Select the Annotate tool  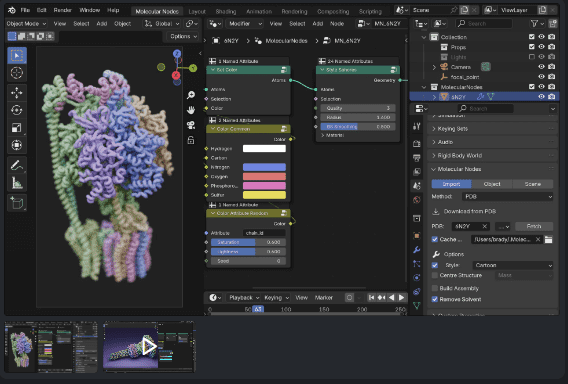[17, 166]
